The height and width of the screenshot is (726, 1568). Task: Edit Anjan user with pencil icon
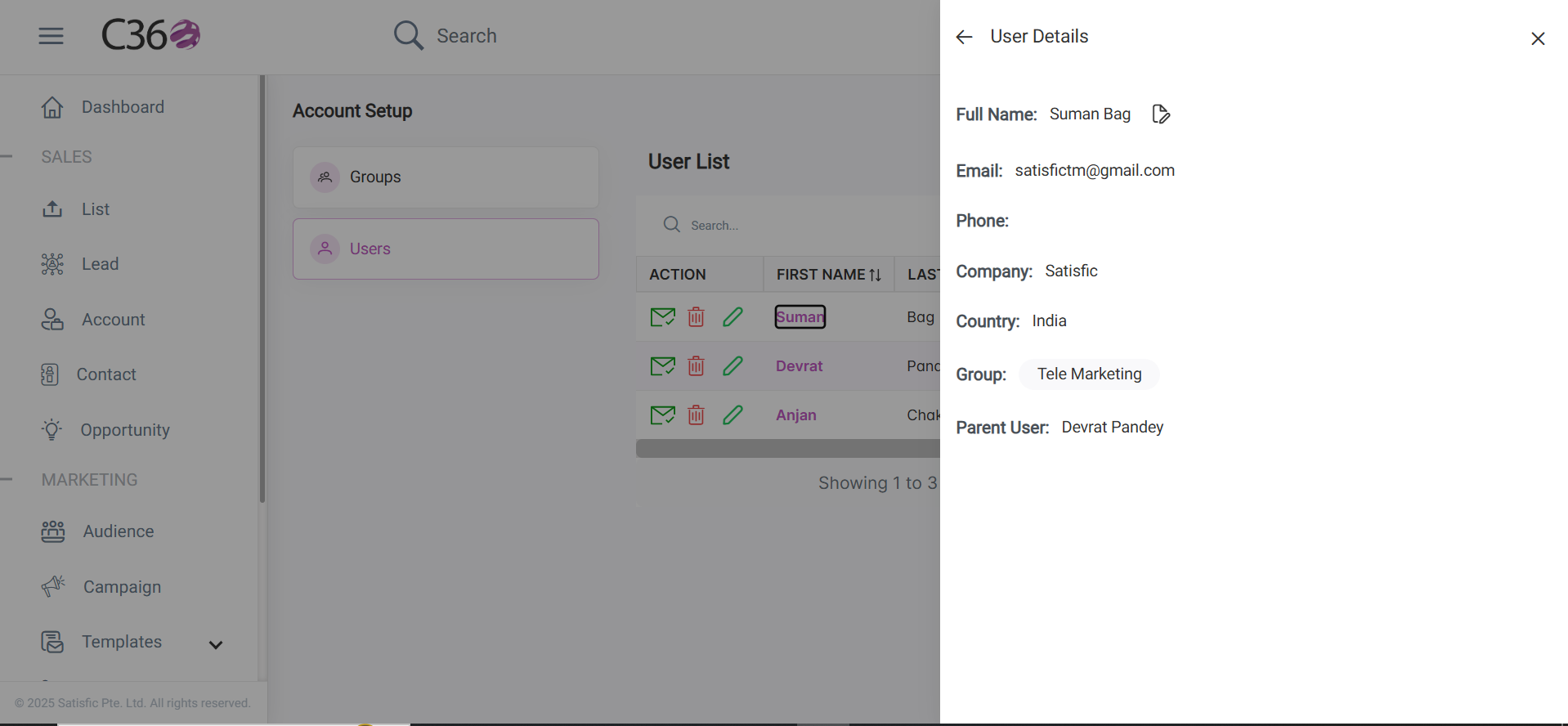732,415
